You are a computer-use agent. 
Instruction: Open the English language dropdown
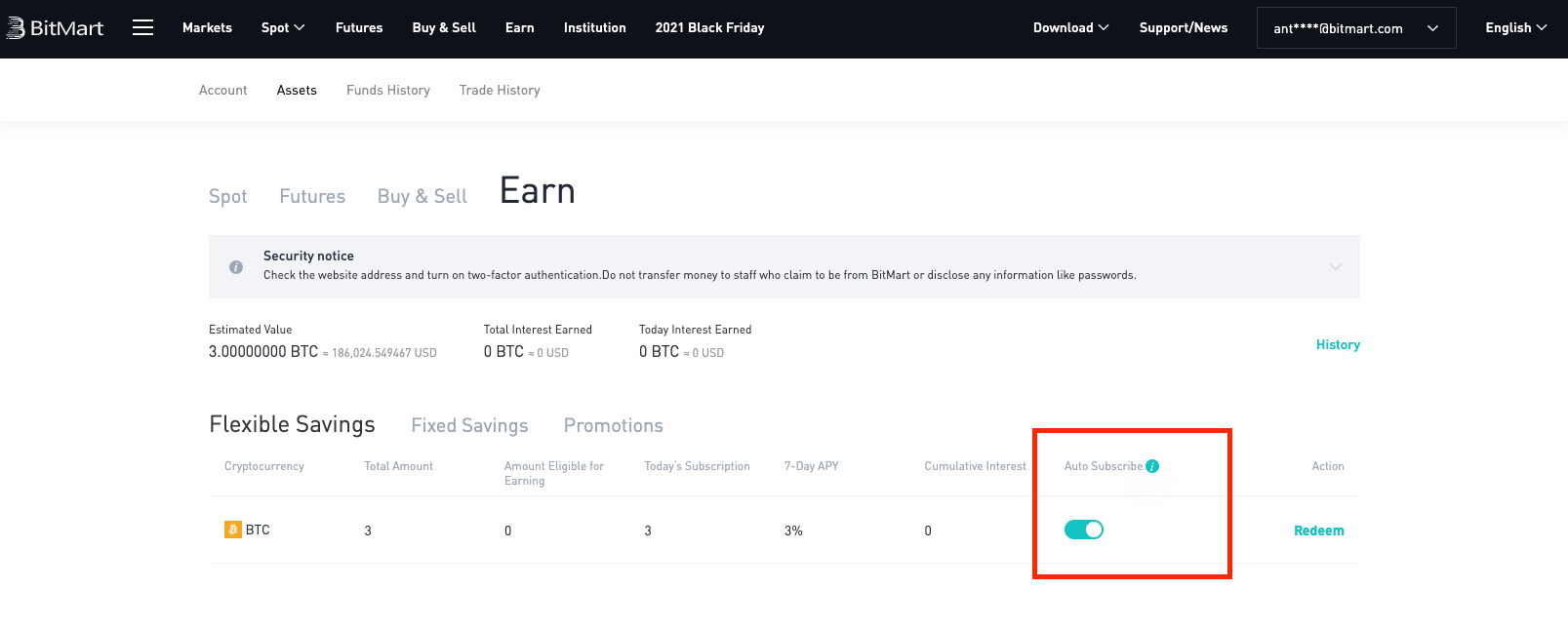(1516, 27)
